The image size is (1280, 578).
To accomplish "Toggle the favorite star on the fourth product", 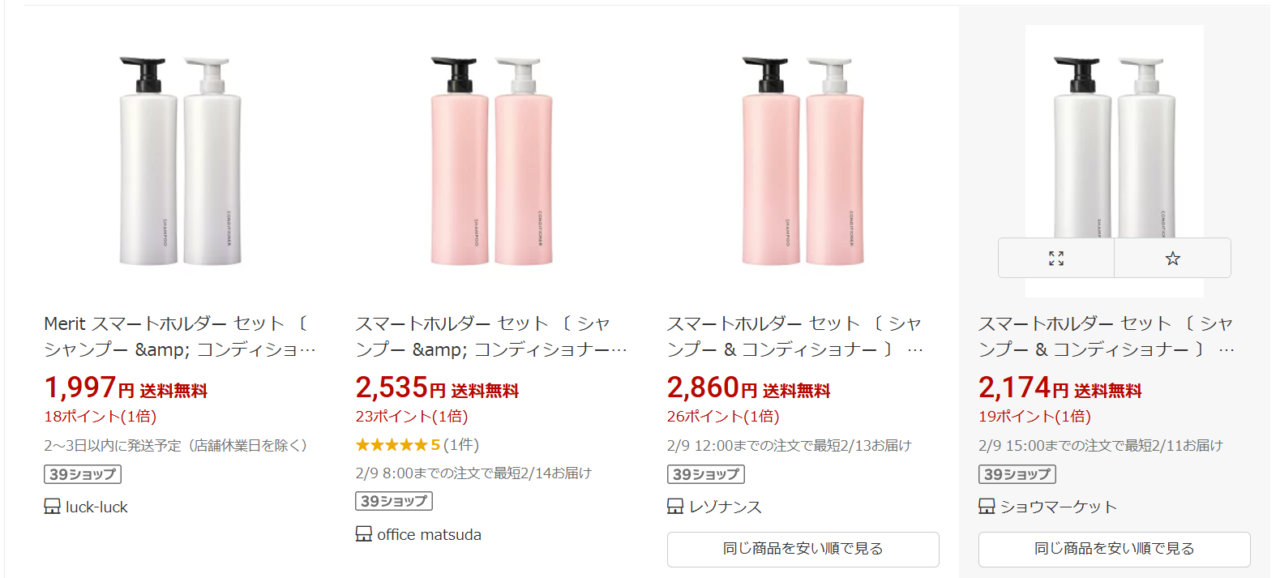I will [x=1173, y=258].
